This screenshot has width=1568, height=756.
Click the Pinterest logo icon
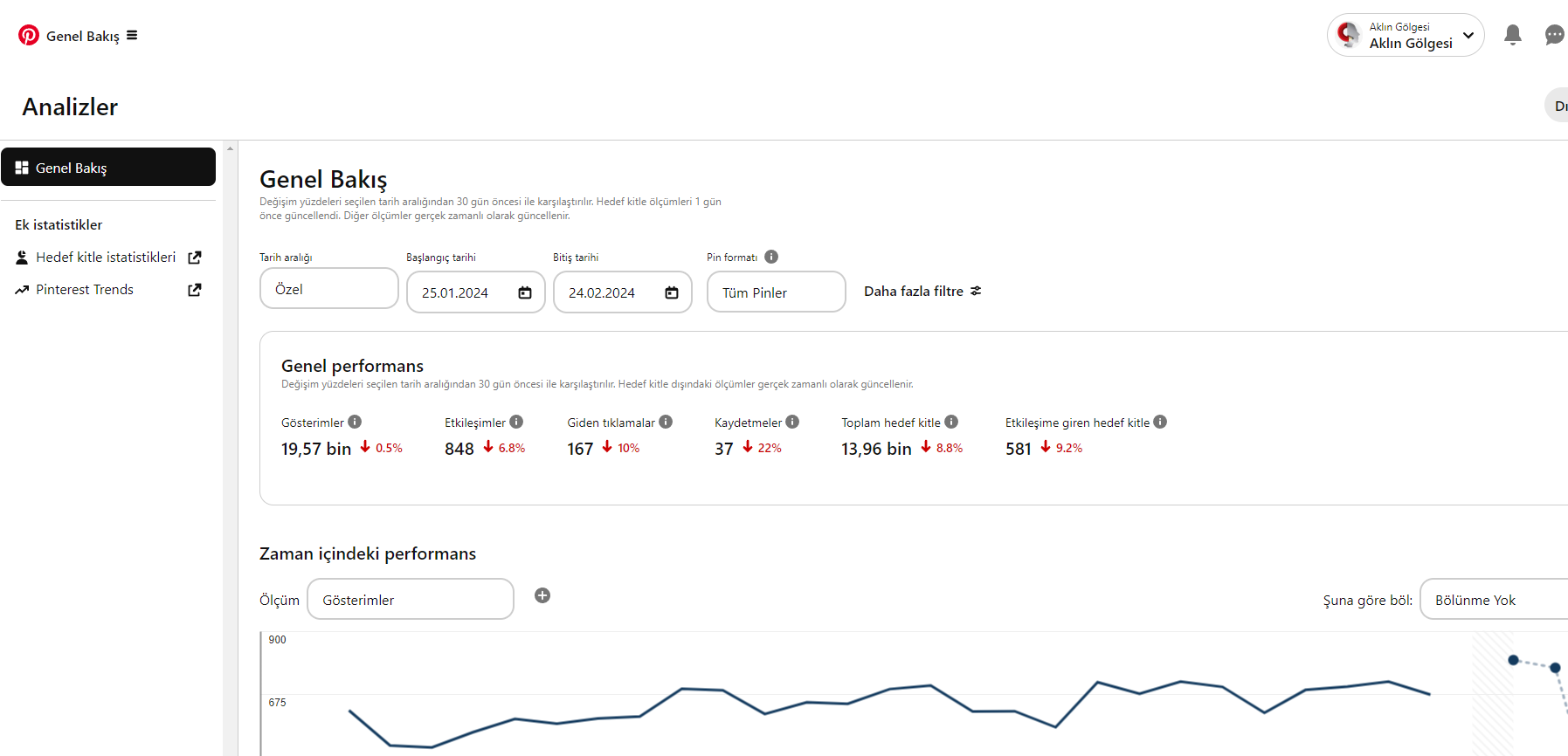(29, 35)
